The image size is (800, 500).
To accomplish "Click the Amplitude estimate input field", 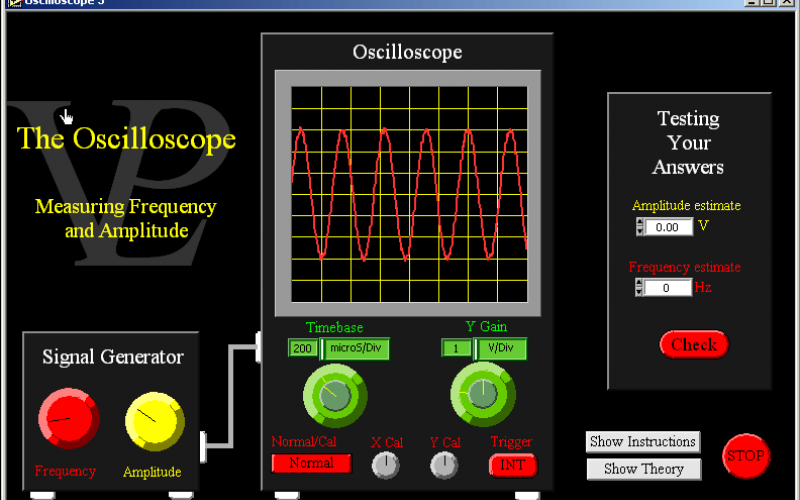I will (x=668, y=227).
